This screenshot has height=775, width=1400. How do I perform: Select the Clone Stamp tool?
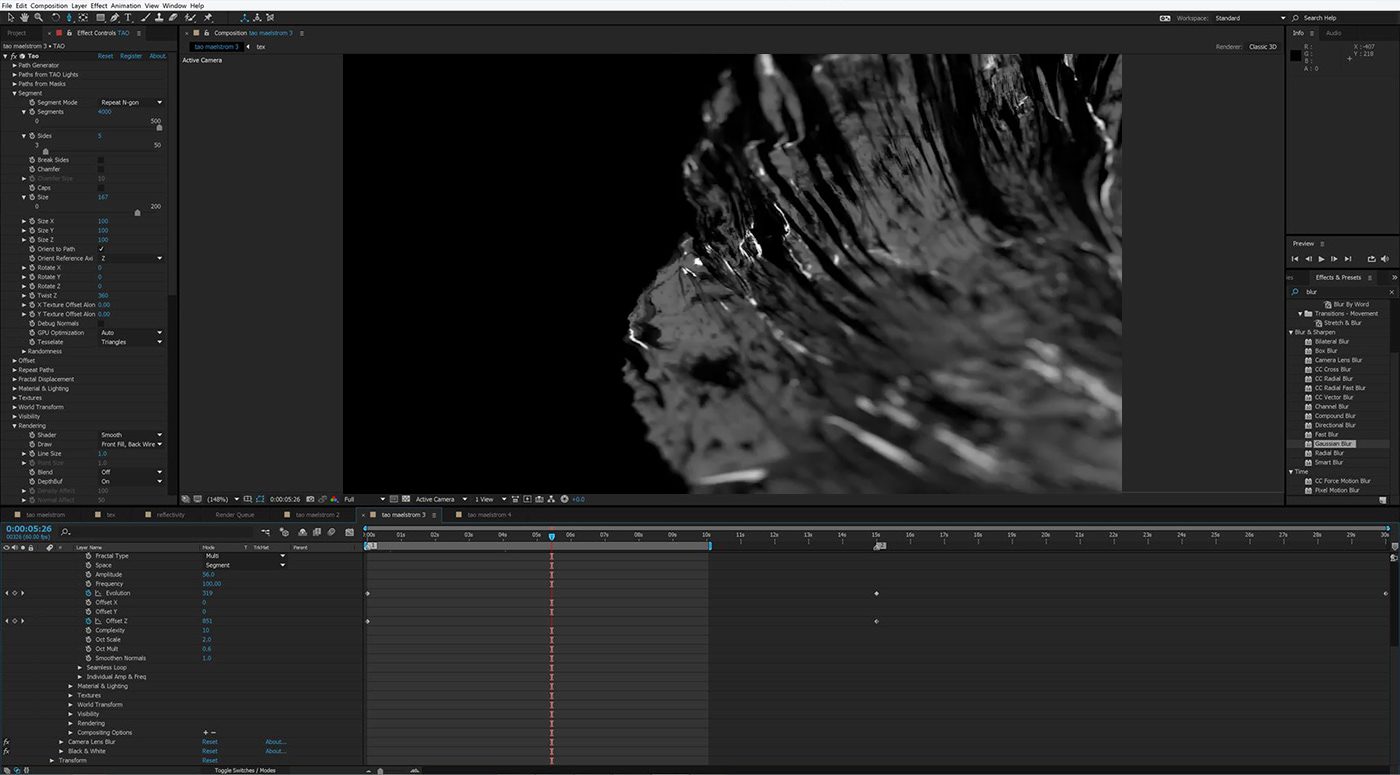tap(159, 17)
